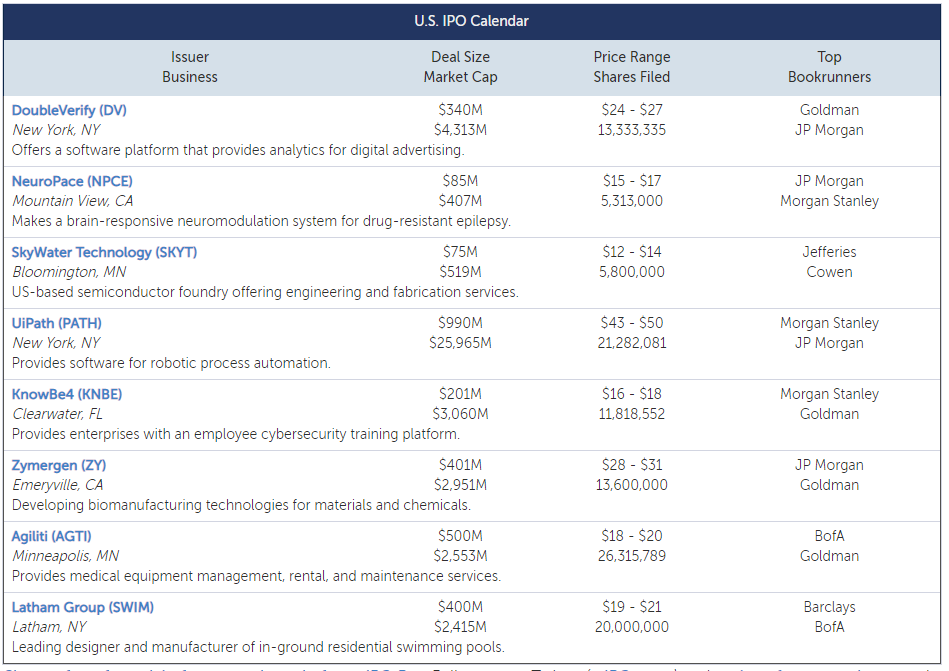Select the $43 - $50 price range
This screenshot has width=949, height=671.
pyautogui.click(x=632, y=323)
